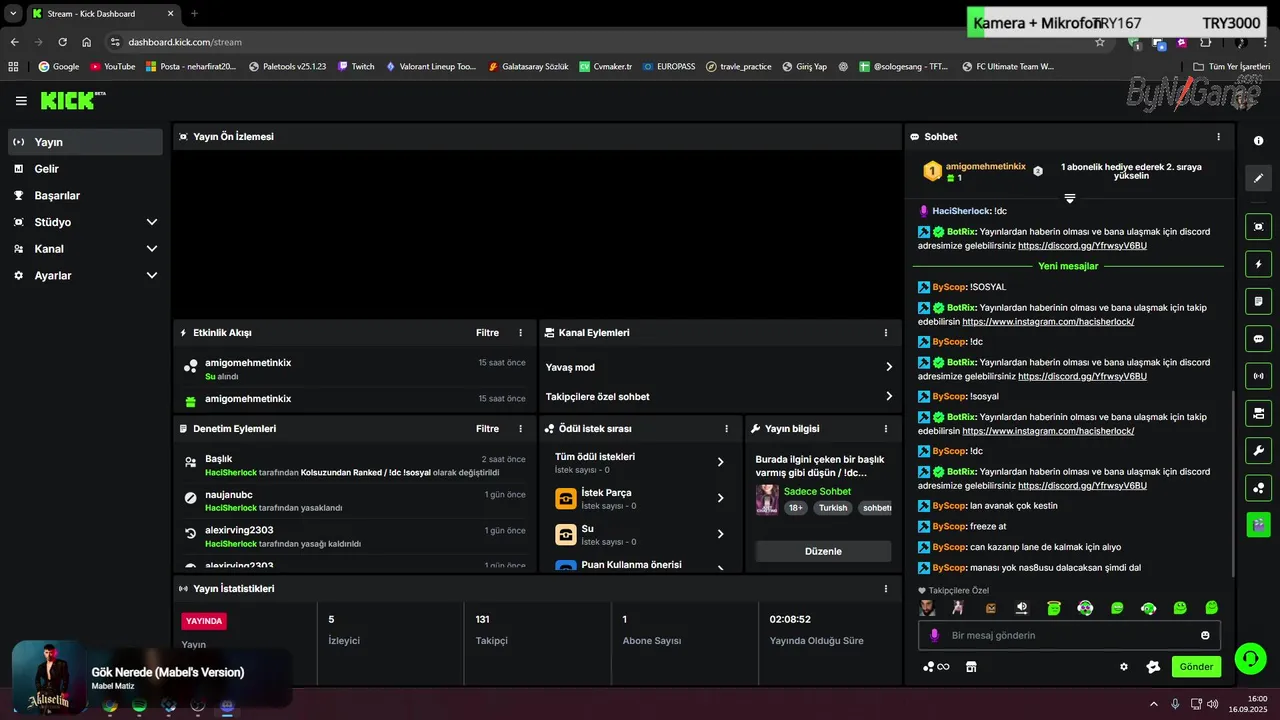The width and height of the screenshot is (1280, 720).
Task: Open İstek Parça reward requests
Action: (x=640, y=498)
